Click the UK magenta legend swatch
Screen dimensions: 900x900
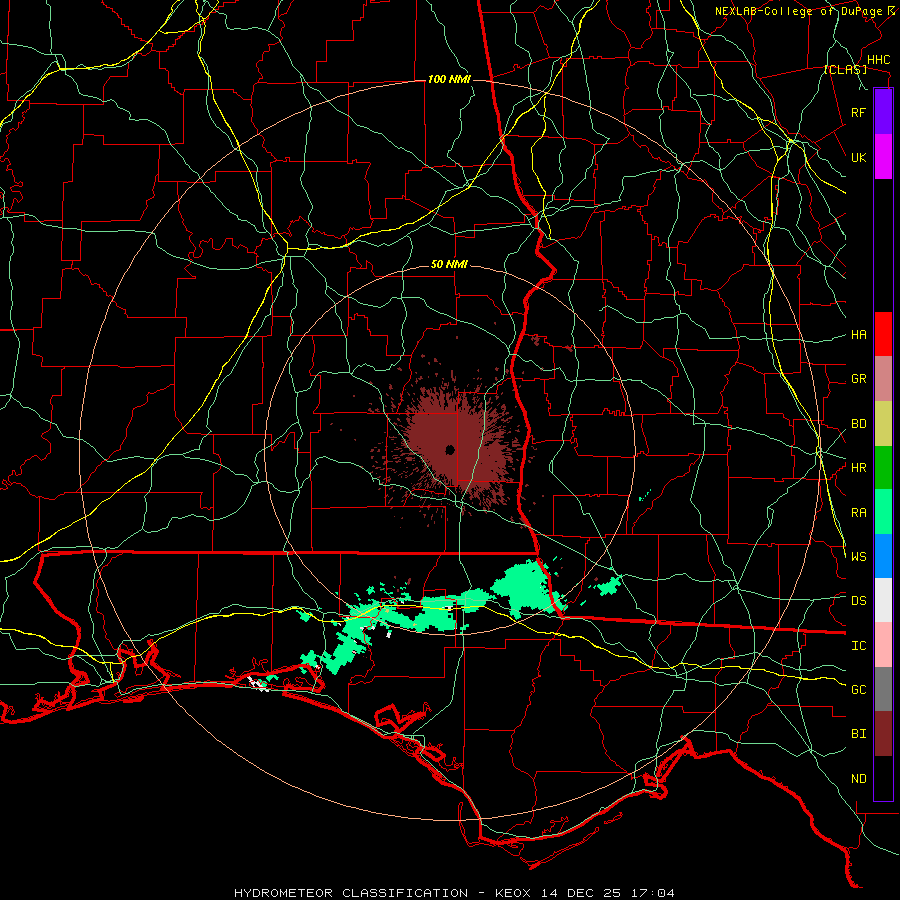883,157
